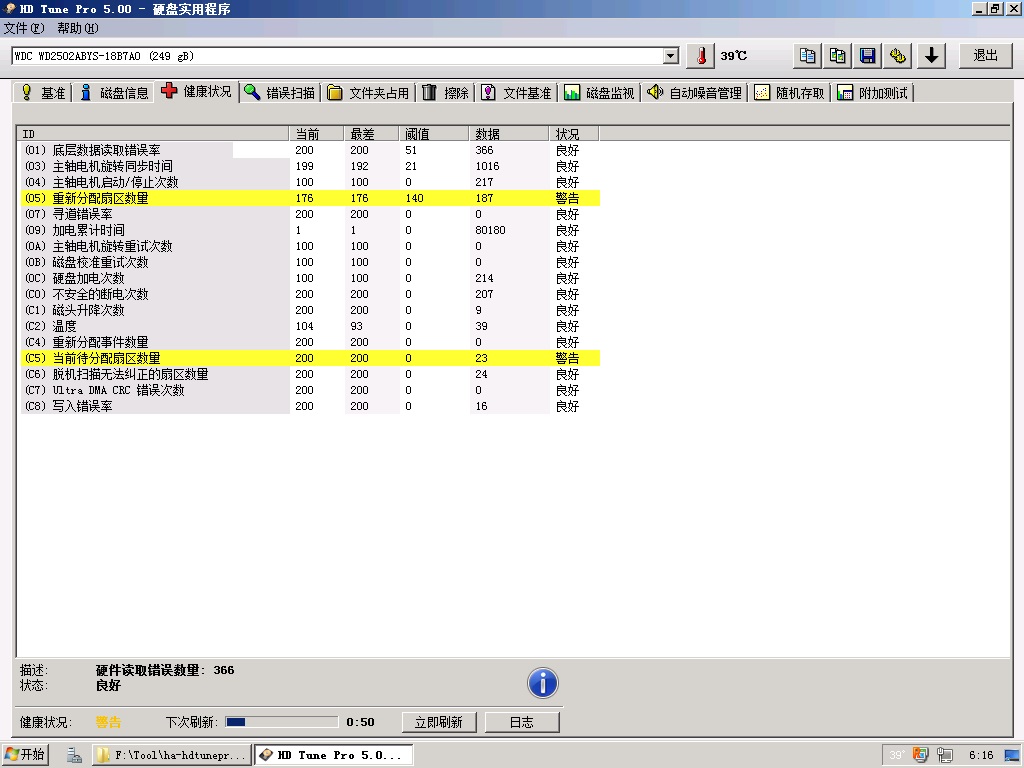The image size is (1024, 768).
Task: Select the (04) 主轴电机启动/停止次数 row
Action: [310, 182]
